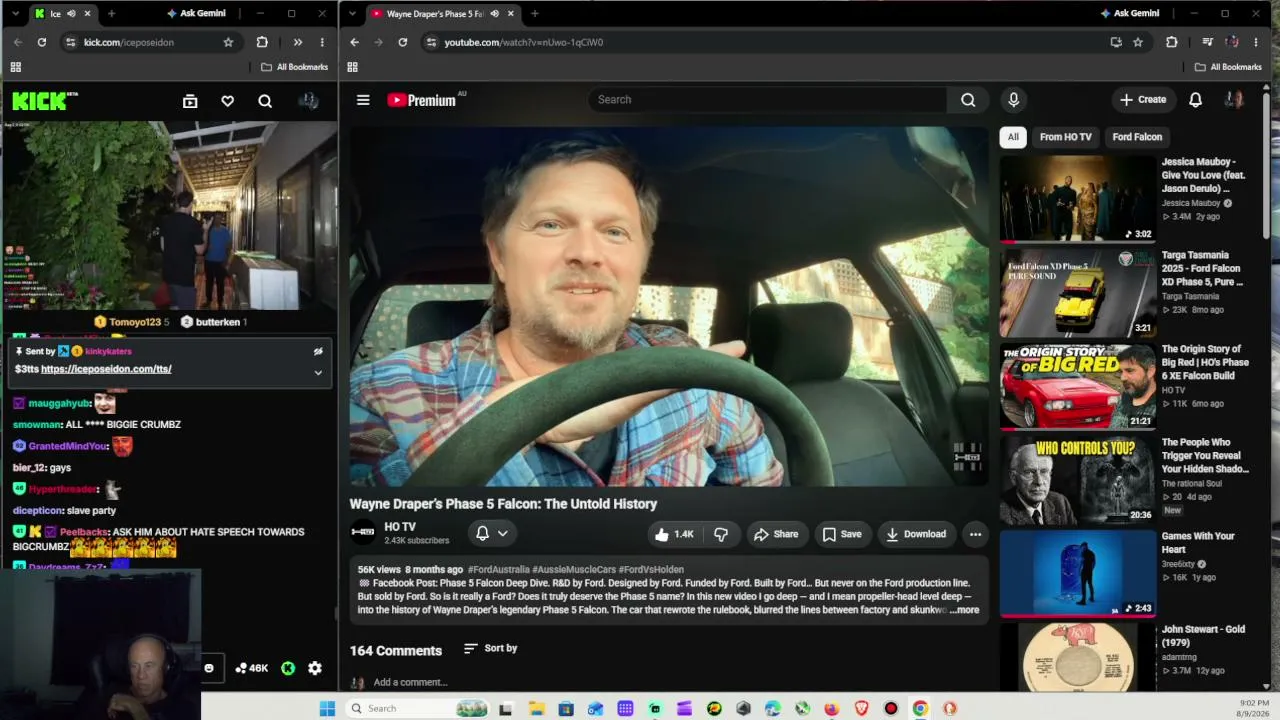Select the From HO TV filter chip
Screen dimensions: 1280x720
coord(1065,137)
